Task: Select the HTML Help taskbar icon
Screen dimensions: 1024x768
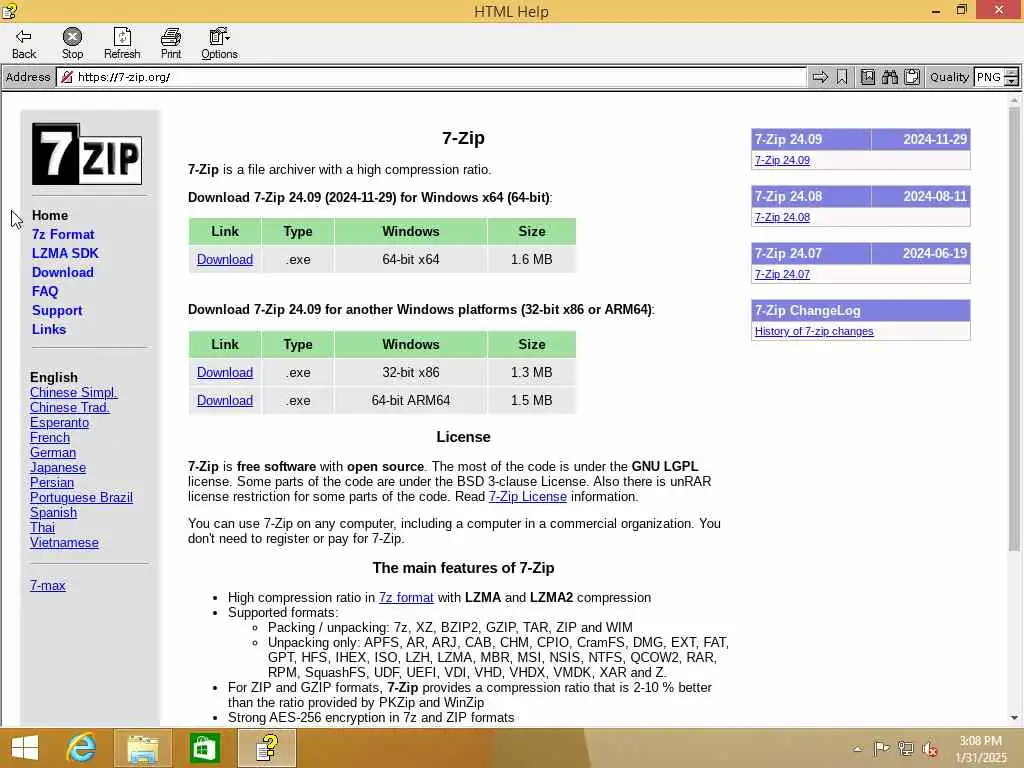Action: click(267, 748)
